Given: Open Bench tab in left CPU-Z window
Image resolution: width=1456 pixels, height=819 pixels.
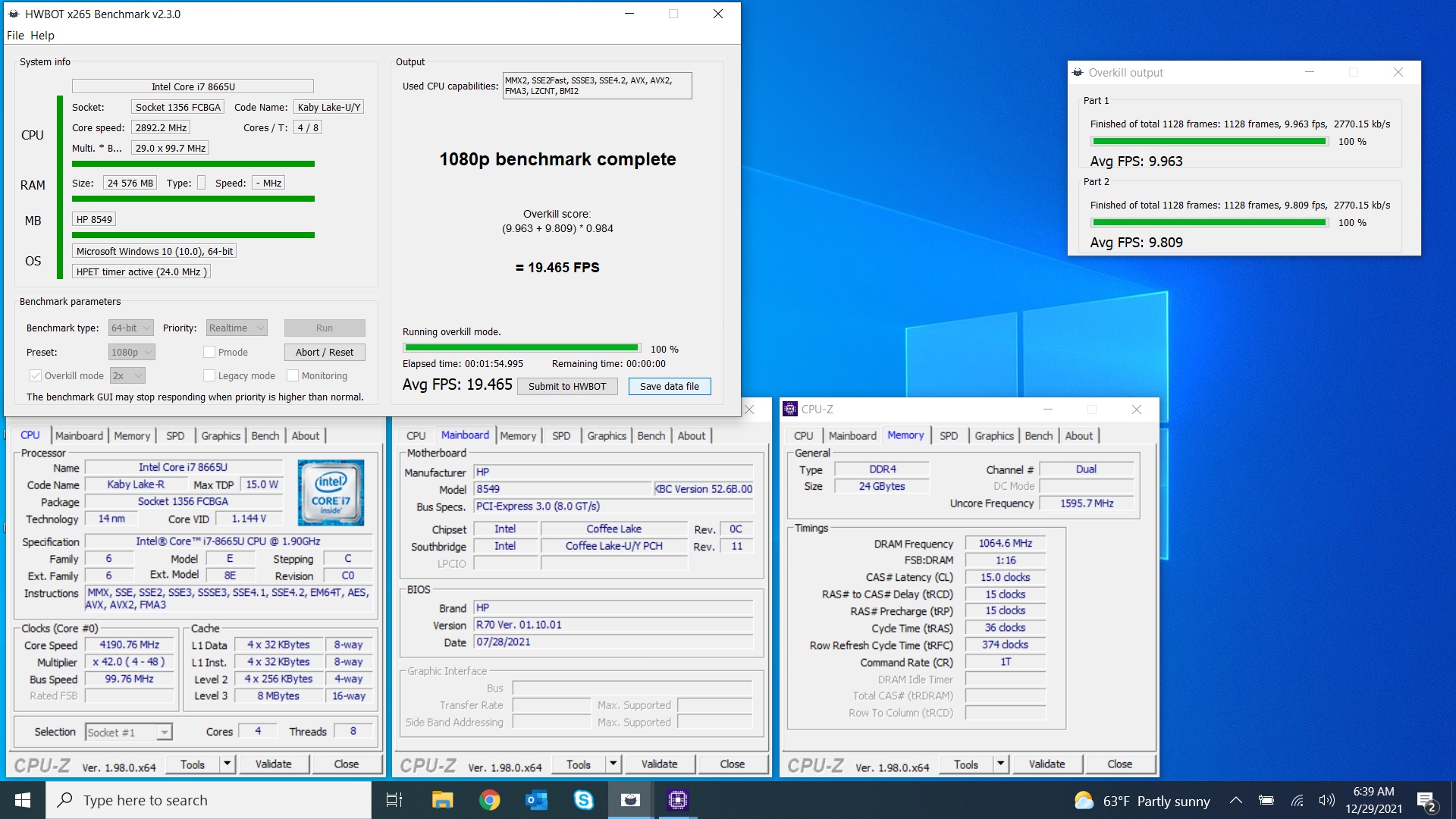Looking at the screenshot, I should 265,436.
